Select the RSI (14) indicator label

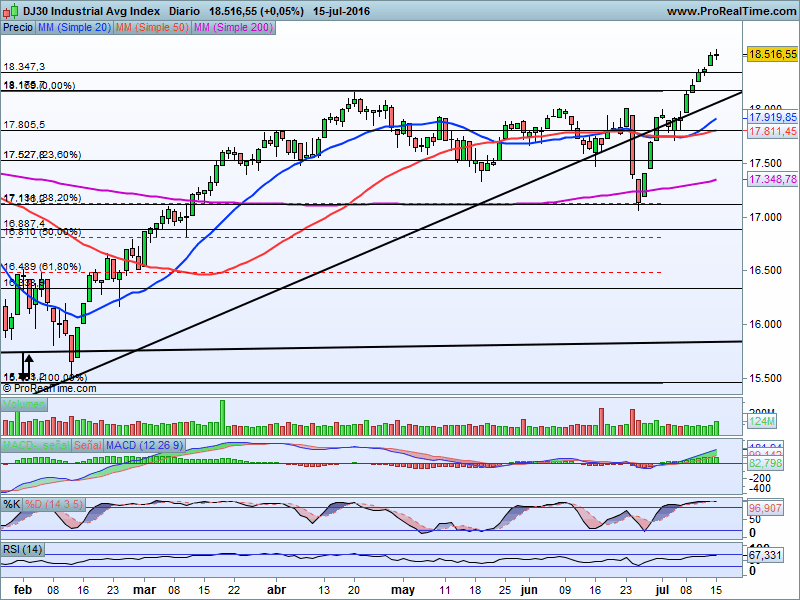22,549
